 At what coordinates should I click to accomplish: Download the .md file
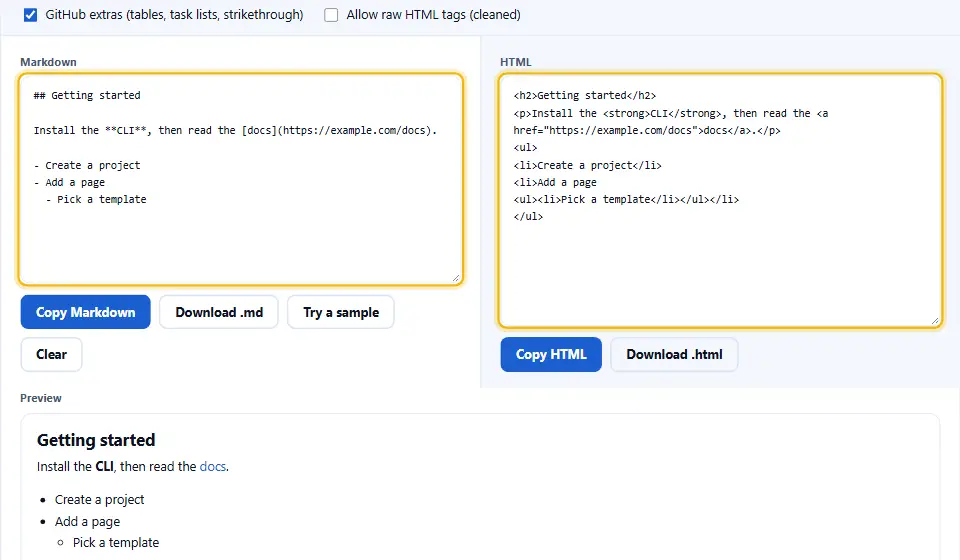point(219,312)
